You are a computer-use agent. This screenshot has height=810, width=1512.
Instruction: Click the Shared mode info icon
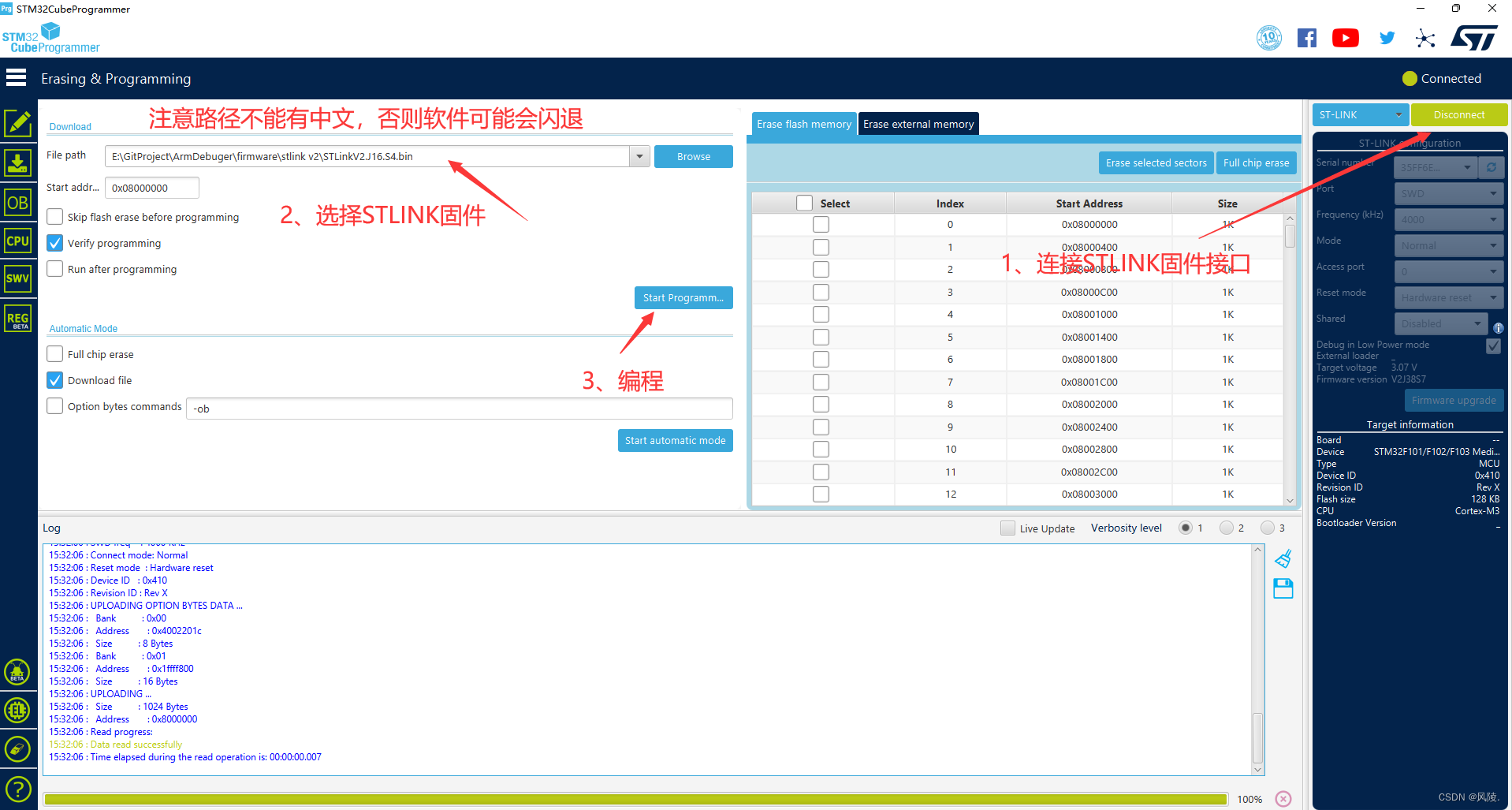[x=1498, y=328]
